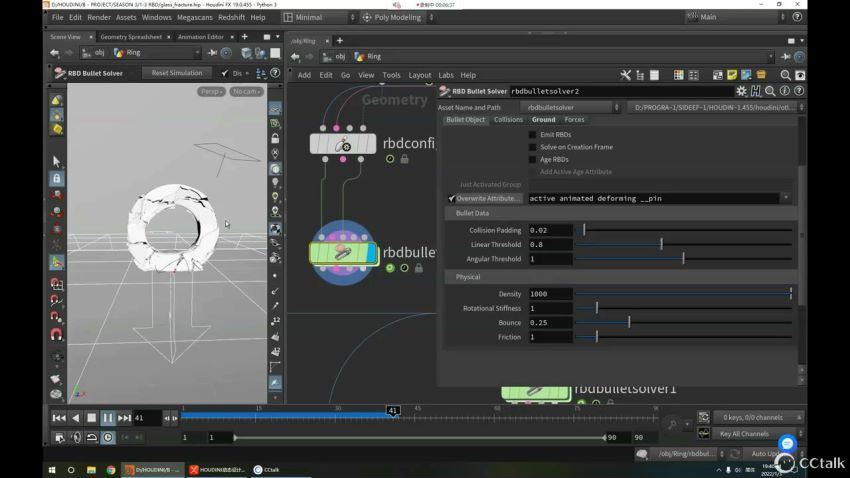Toggle network grid layout palette icon
850x478 pixels.
pos(678,75)
